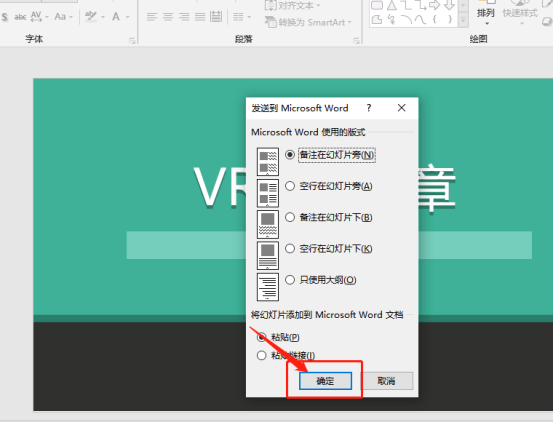
Task: Select 只使用大纲(O) radio option
Action: pos(321,280)
